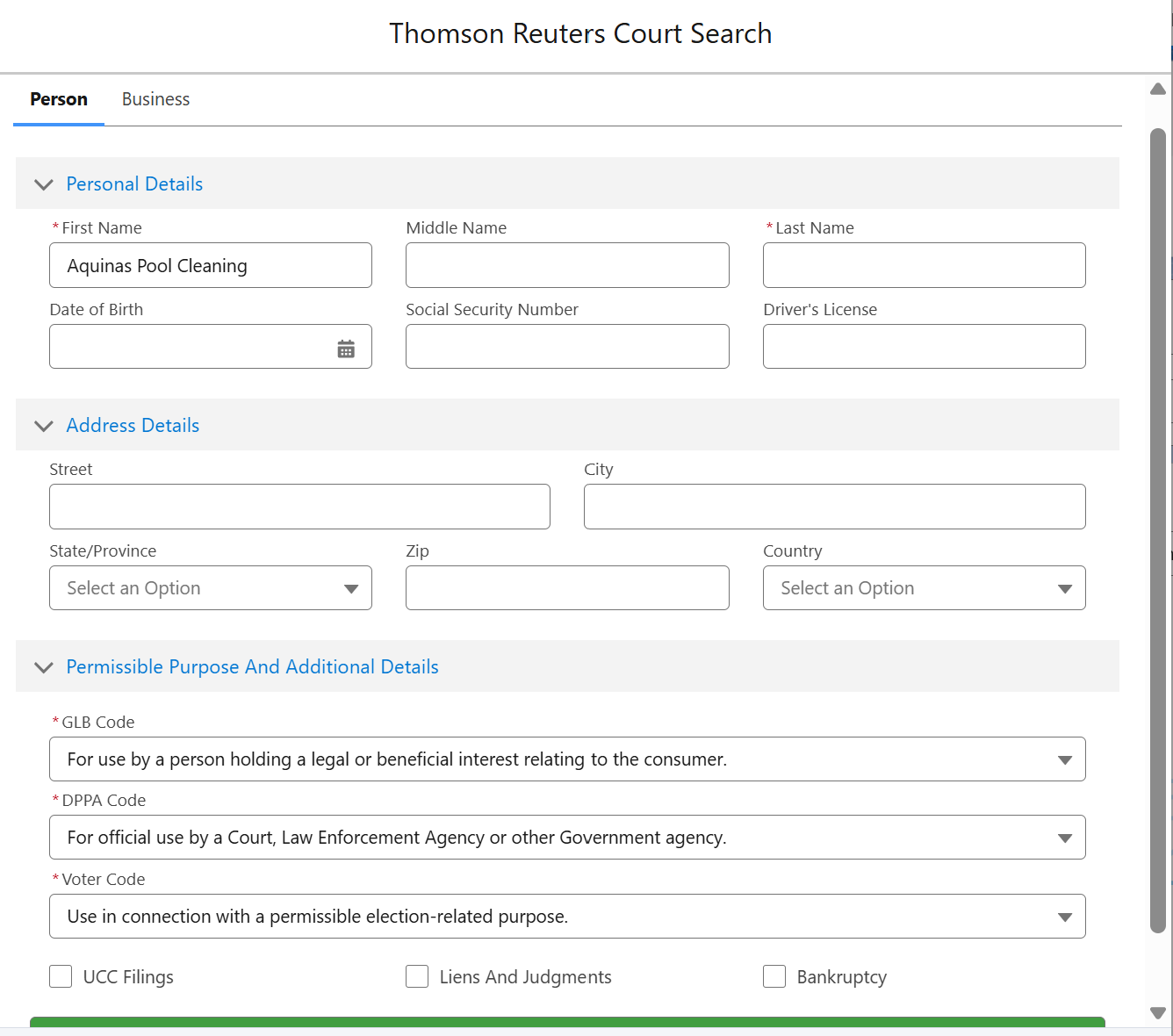This screenshot has width=1173, height=1036.
Task: Click the vertical scrollbar thumb
Action: point(1158,530)
